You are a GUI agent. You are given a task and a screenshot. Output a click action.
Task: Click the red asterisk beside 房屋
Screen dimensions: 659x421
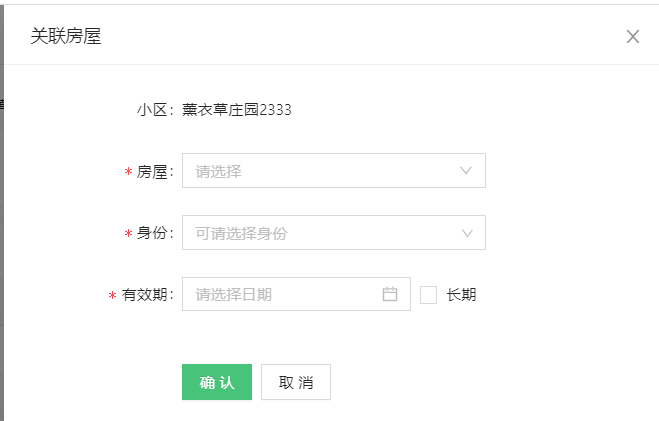pos(128,173)
